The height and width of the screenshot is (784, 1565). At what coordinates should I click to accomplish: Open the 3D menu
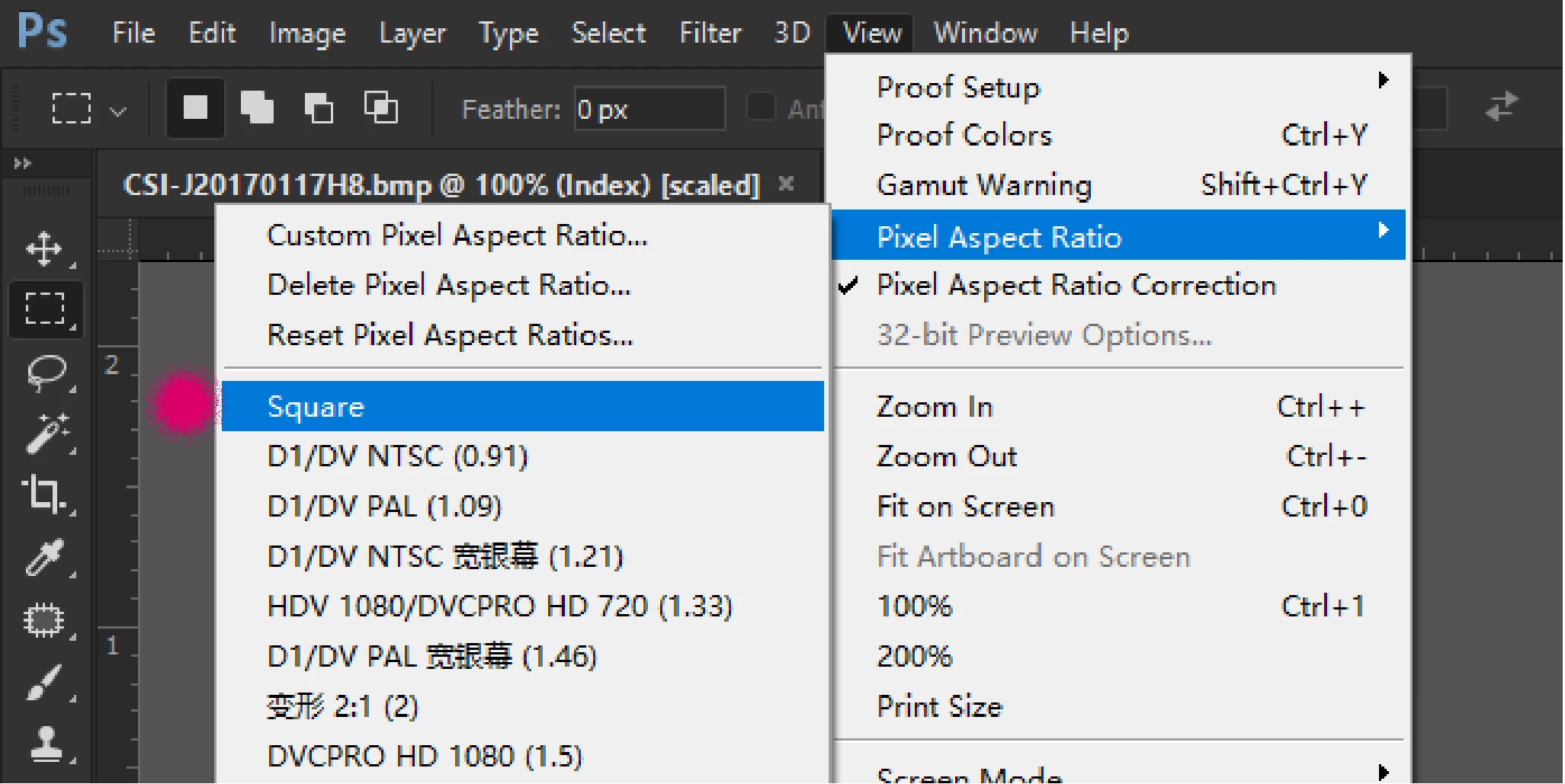pyautogui.click(x=792, y=34)
